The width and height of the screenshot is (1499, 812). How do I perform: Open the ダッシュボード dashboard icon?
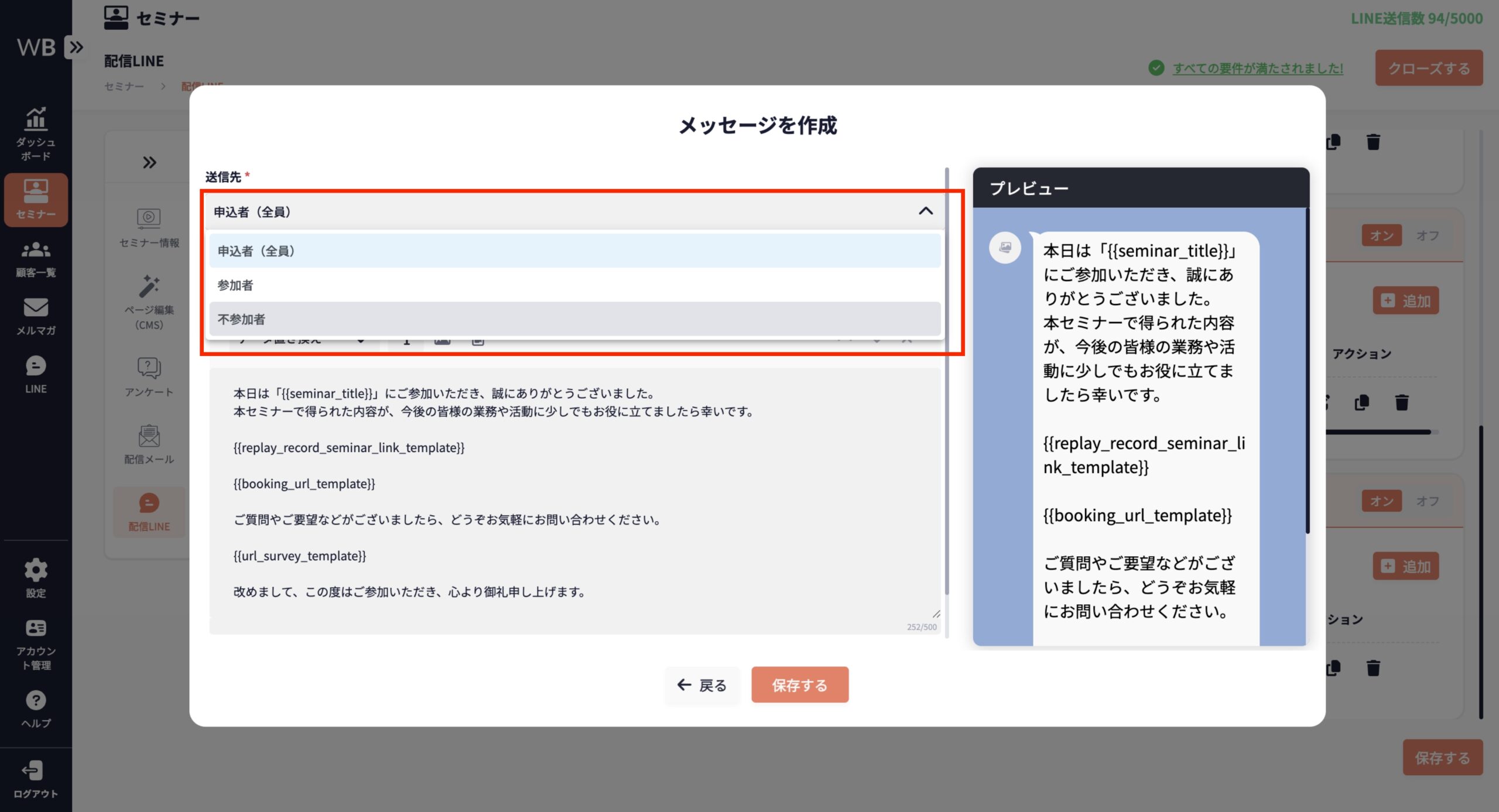(36, 120)
